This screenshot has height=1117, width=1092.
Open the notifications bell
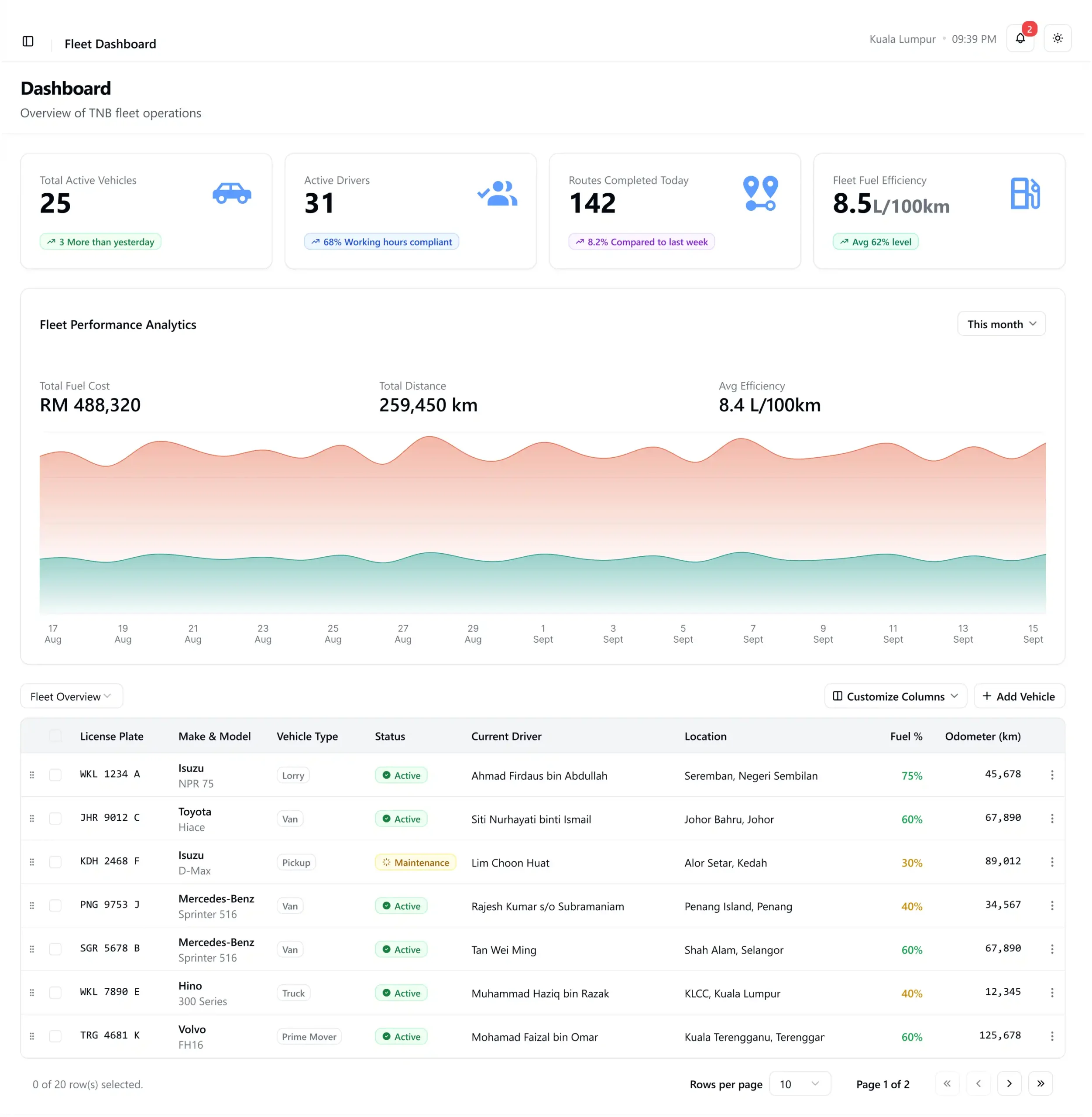tap(1020, 38)
